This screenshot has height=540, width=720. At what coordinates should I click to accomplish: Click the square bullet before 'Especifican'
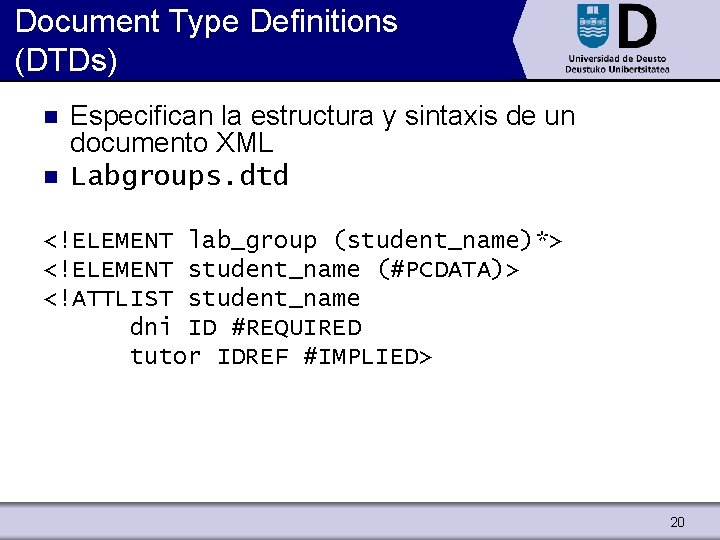coord(51,117)
